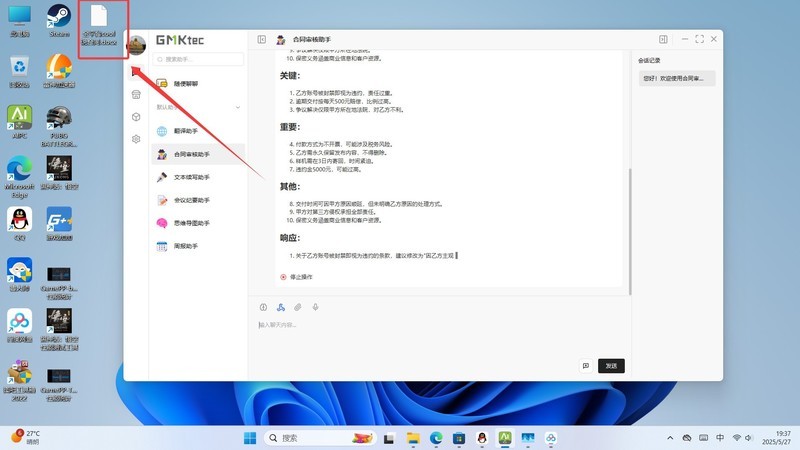Select the 文本续写助手 text continuation assistant
Viewport: 800px width, 450px height.
[198, 177]
